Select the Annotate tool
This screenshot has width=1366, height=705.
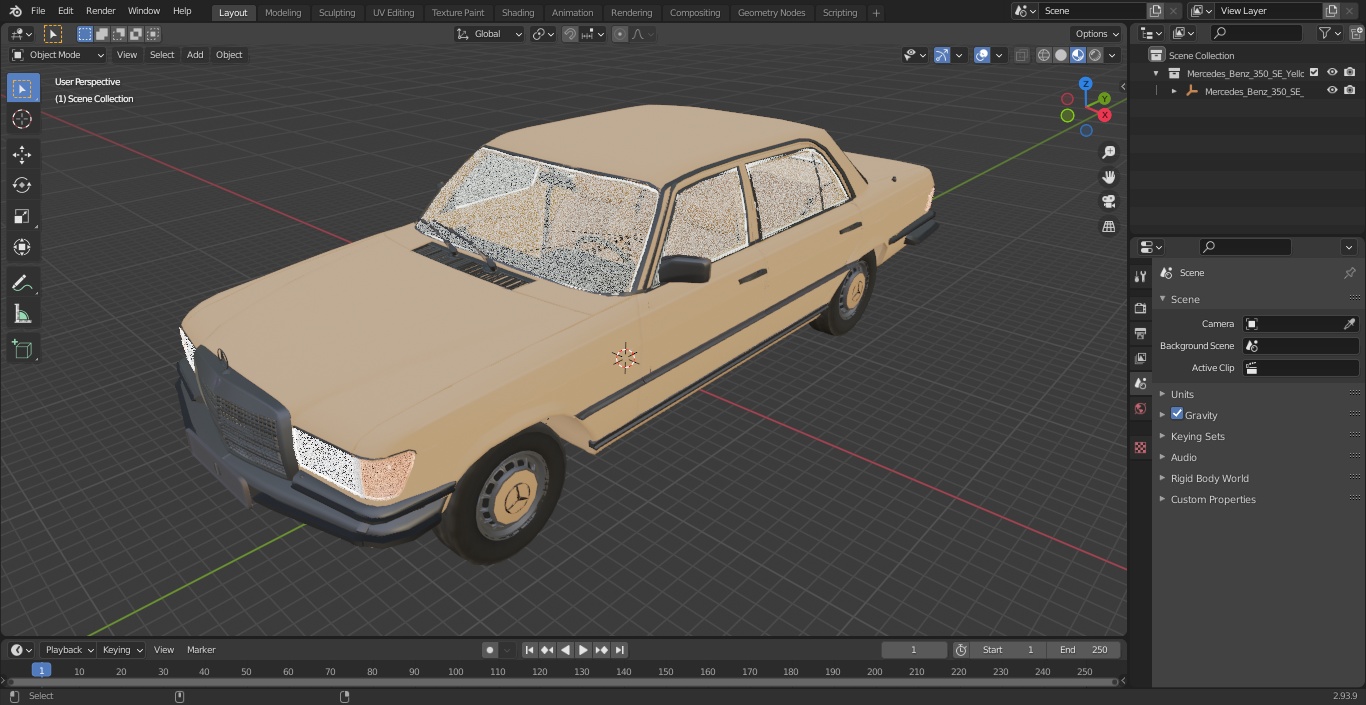[x=22, y=284]
